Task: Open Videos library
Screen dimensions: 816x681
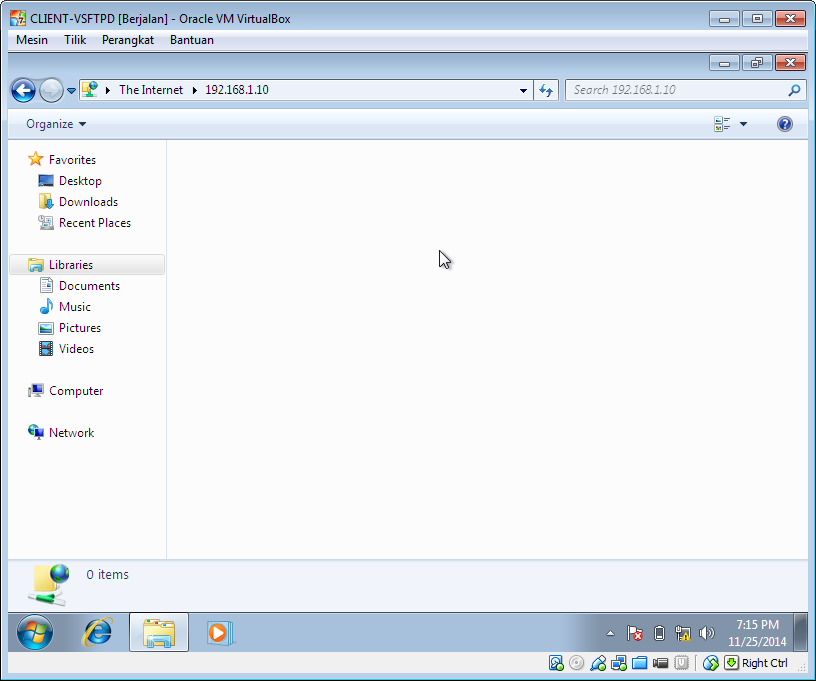Action: [x=76, y=349]
